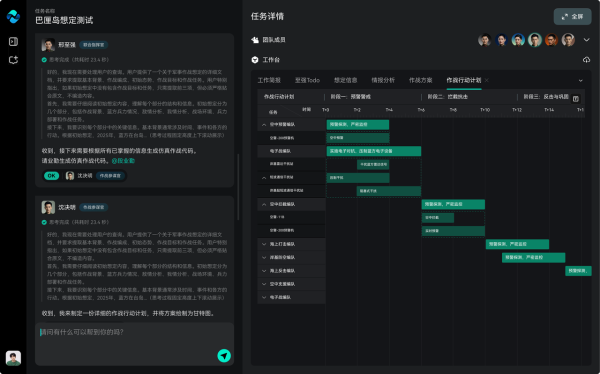Viewport: 600px width, 374px height.
Task: Expand the 海上打击编队 row
Action: point(264,244)
